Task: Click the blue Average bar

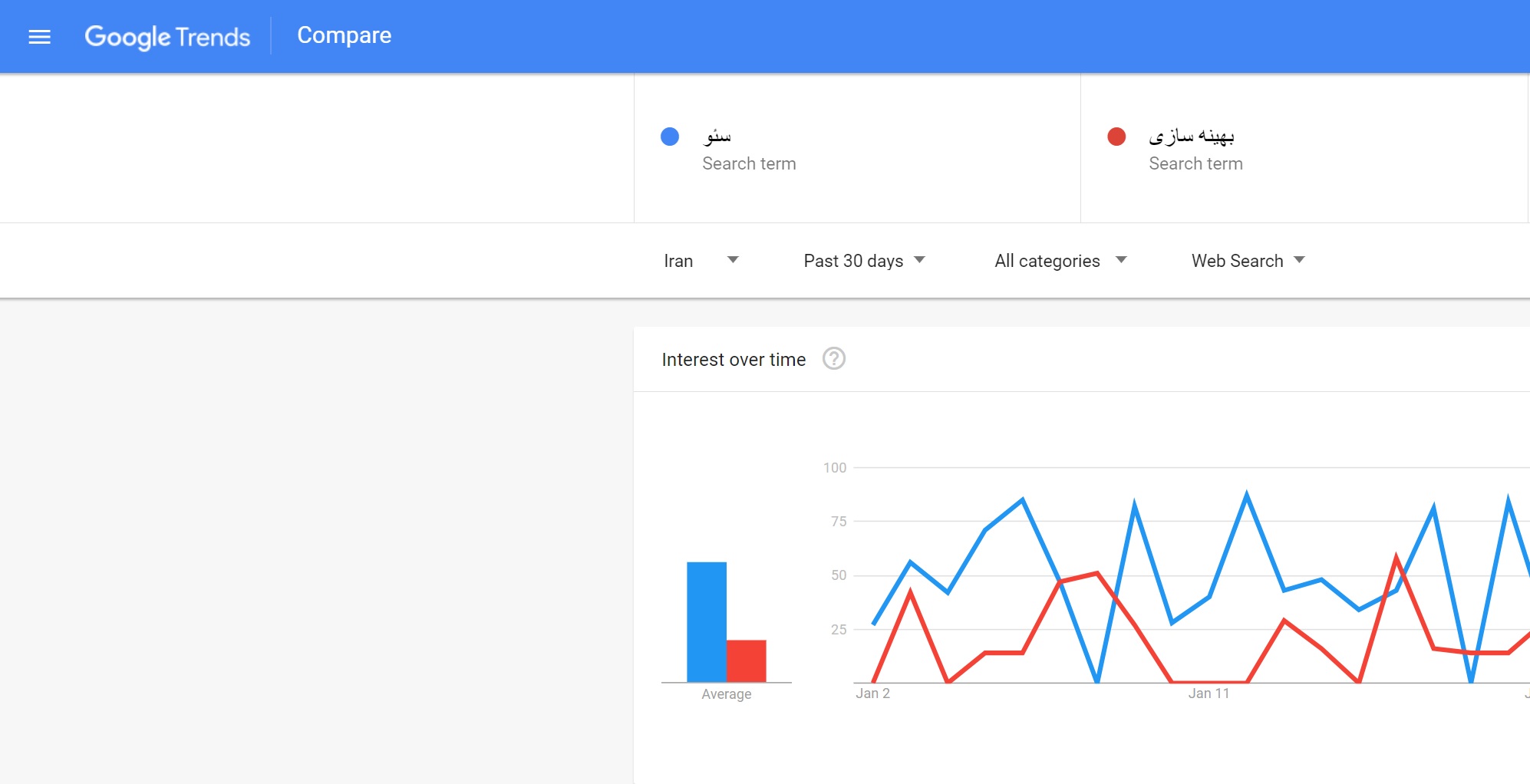Action: click(706, 621)
